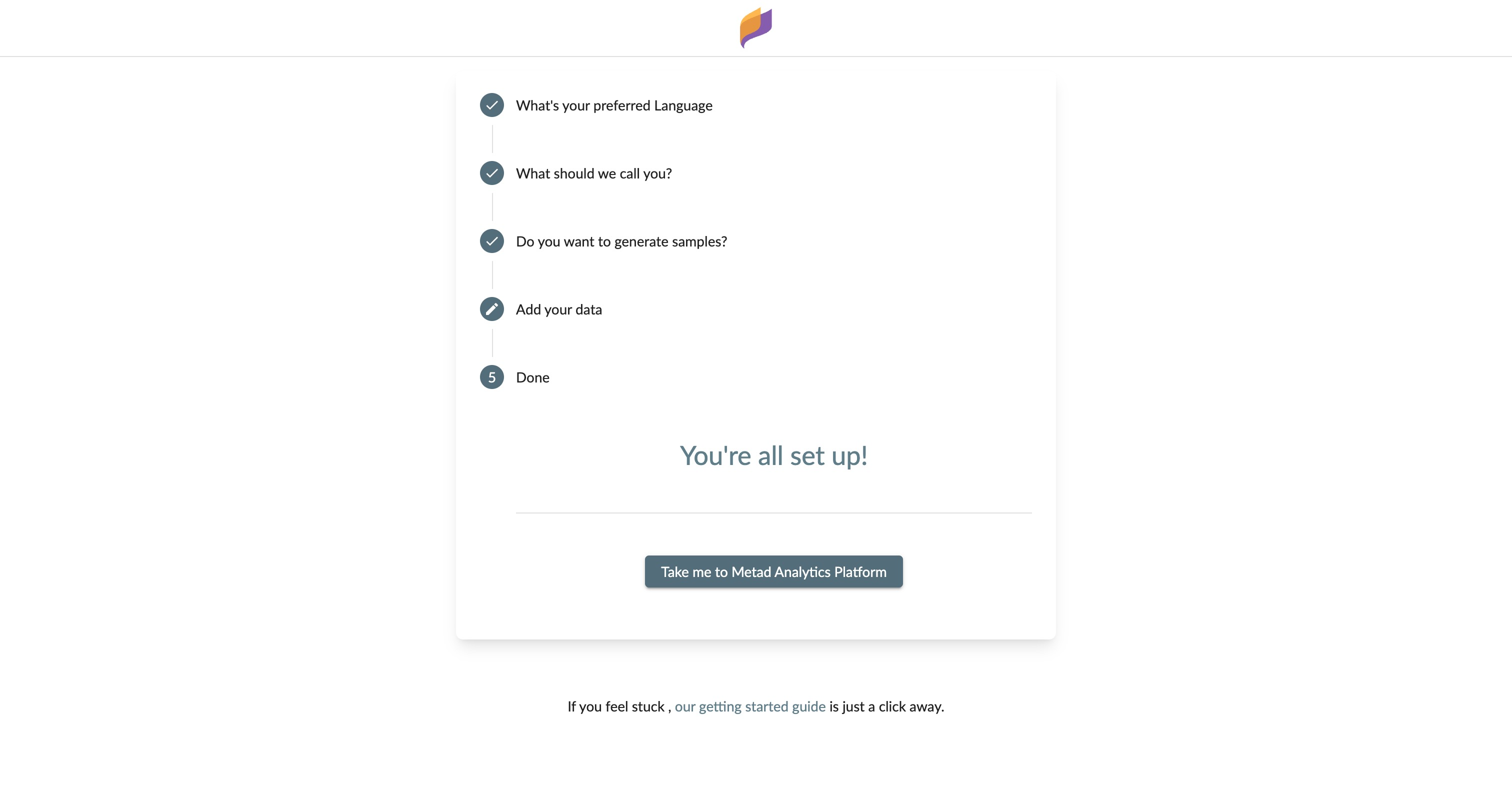Click the 'If you feel stuck' text
The height and width of the screenshot is (807, 1512).
point(615,706)
